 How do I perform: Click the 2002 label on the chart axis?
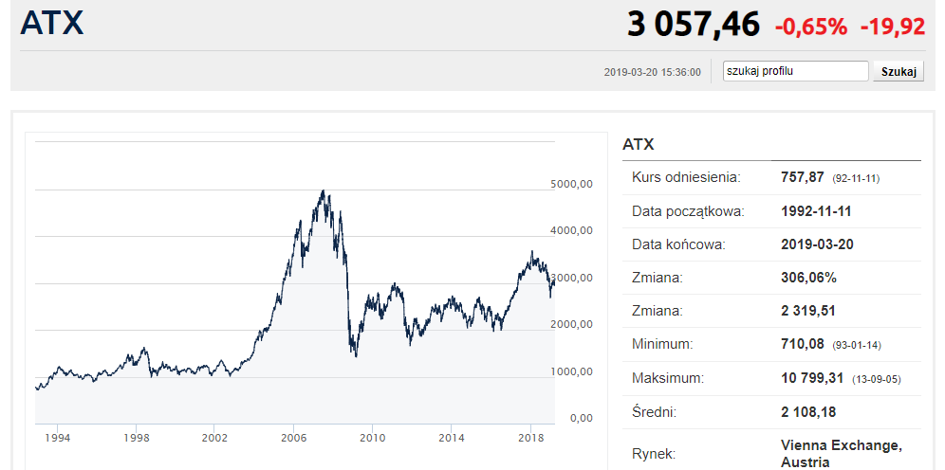tap(215, 437)
